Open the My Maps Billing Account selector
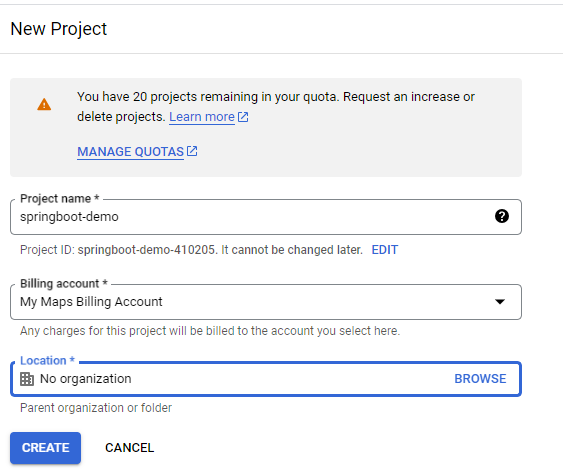The height and width of the screenshot is (470, 563). (x=266, y=302)
